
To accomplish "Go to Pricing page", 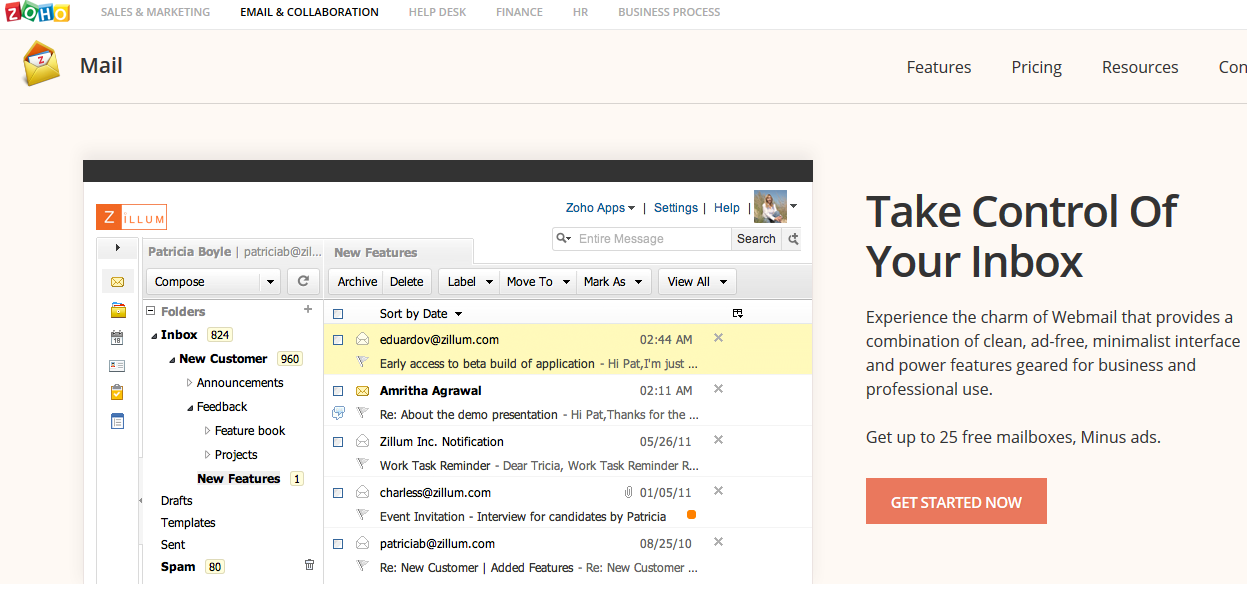I will (1036, 67).
